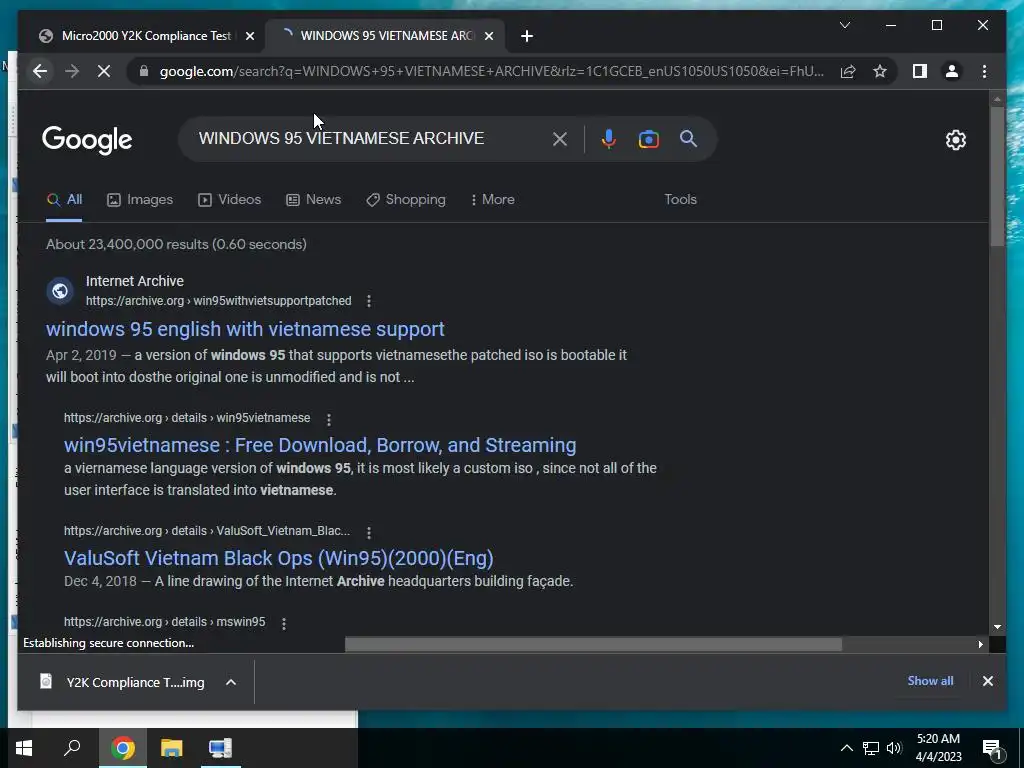The image size is (1024, 768).
Task: Click the vertical scrollbar thumb
Action: coord(997,176)
